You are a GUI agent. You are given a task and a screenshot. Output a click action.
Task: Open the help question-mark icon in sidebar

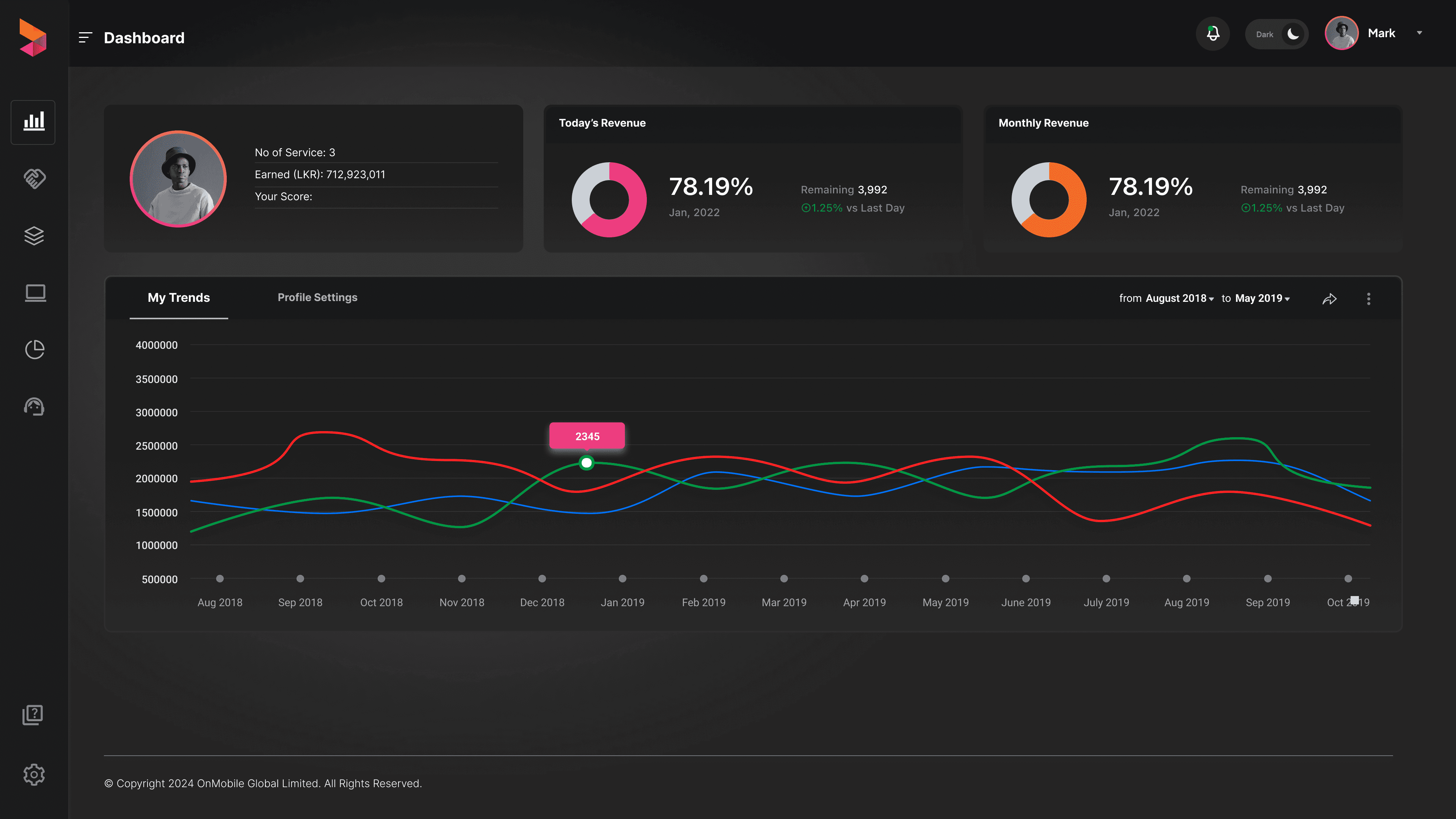33,715
